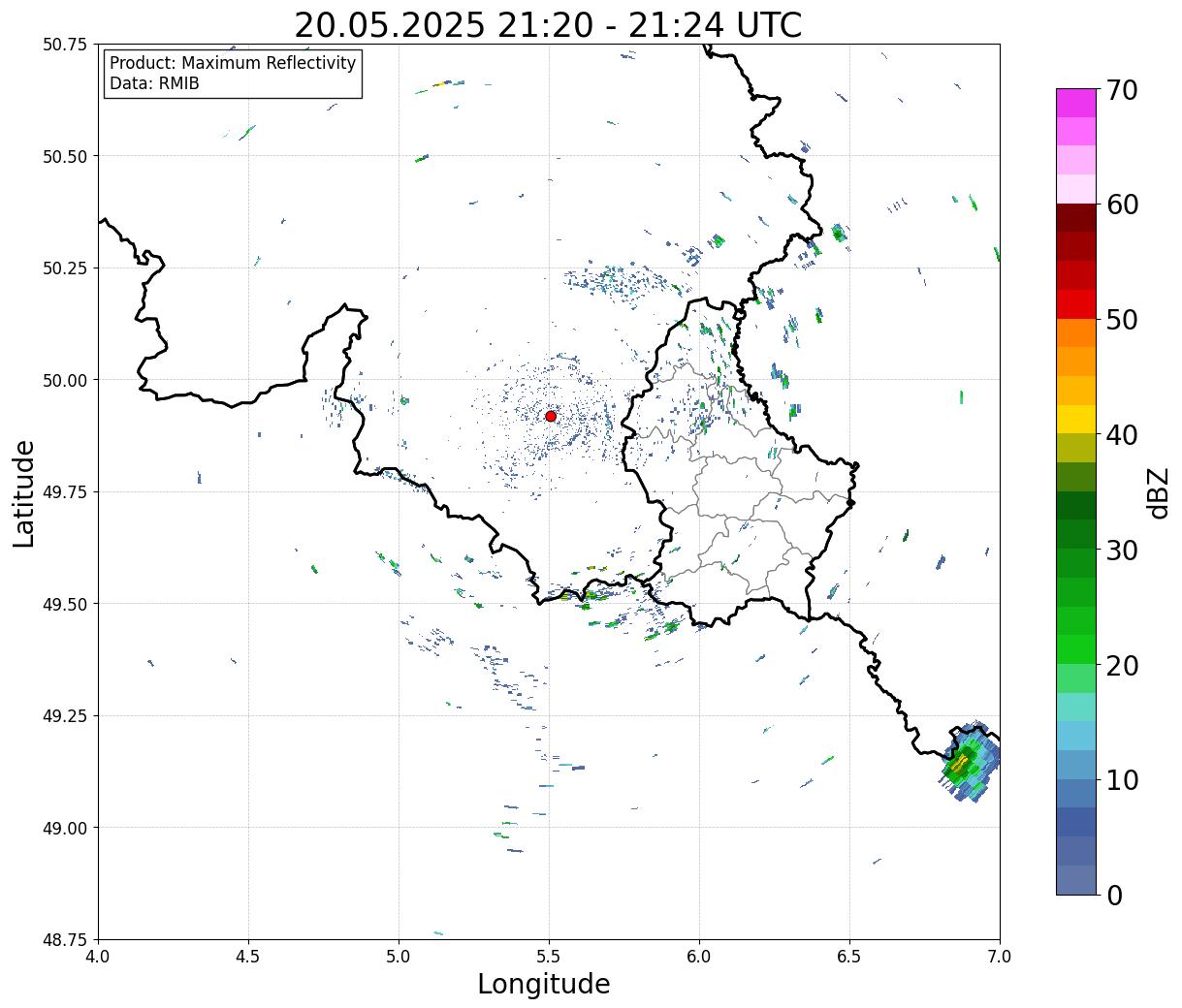
Task: Click the longitude tick label 4.5
Action: point(248,957)
